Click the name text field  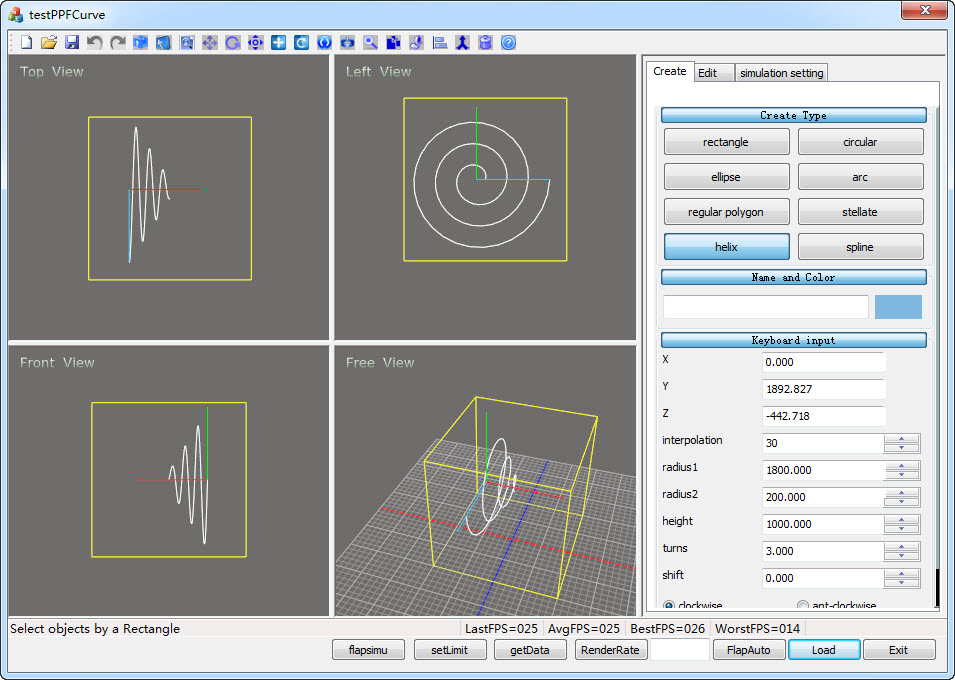coord(766,307)
